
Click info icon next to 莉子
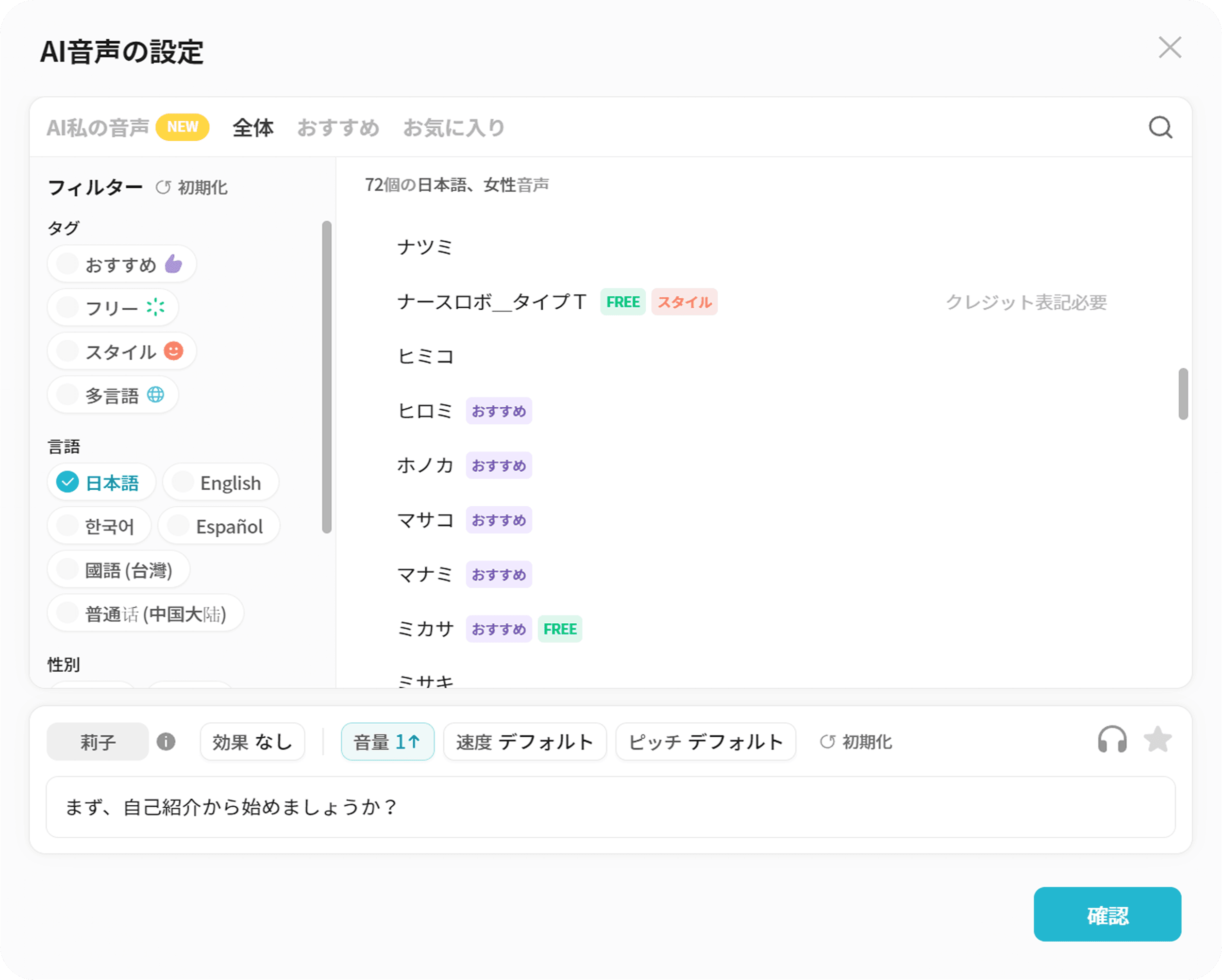click(x=166, y=741)
